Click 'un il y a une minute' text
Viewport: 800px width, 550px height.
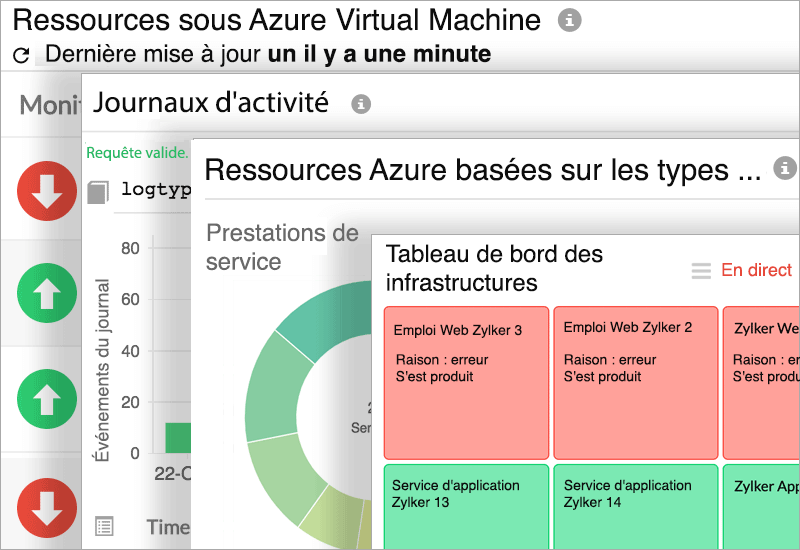click(x=380, y=54)
